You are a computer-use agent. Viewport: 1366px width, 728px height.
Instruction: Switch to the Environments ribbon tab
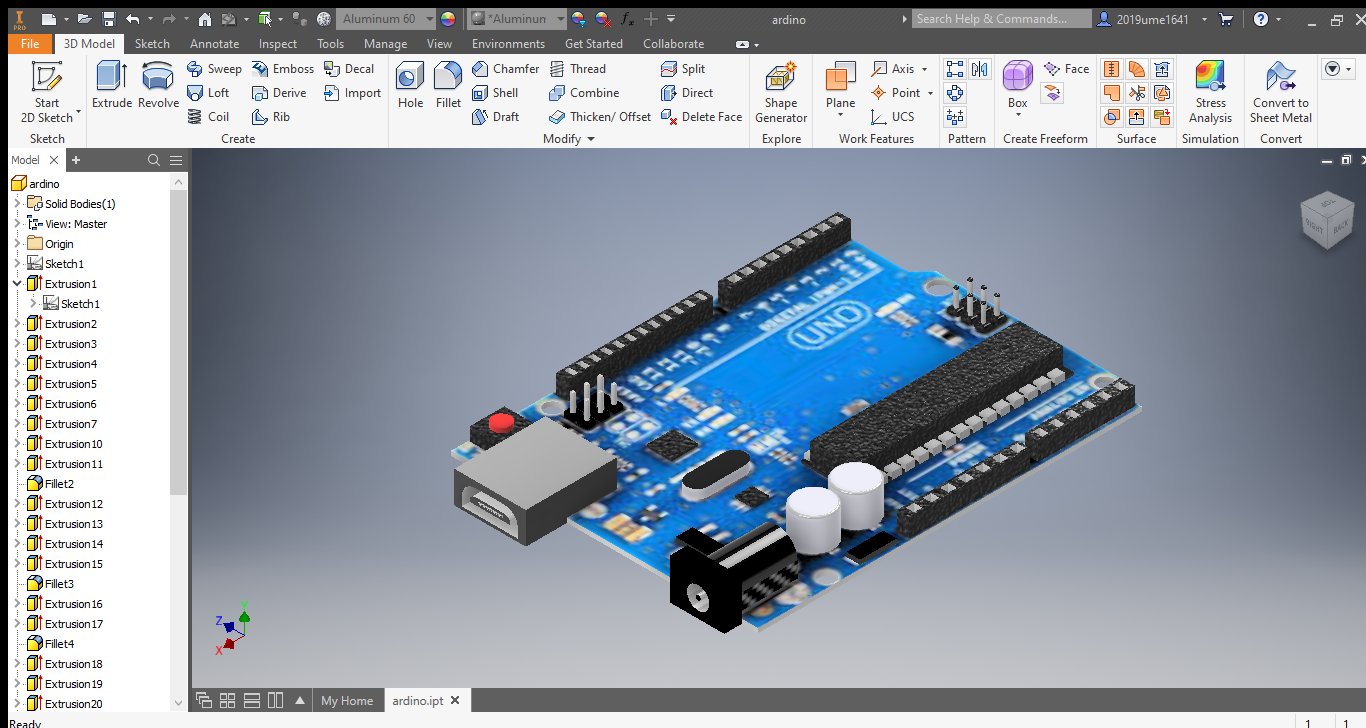click(508, 44)
